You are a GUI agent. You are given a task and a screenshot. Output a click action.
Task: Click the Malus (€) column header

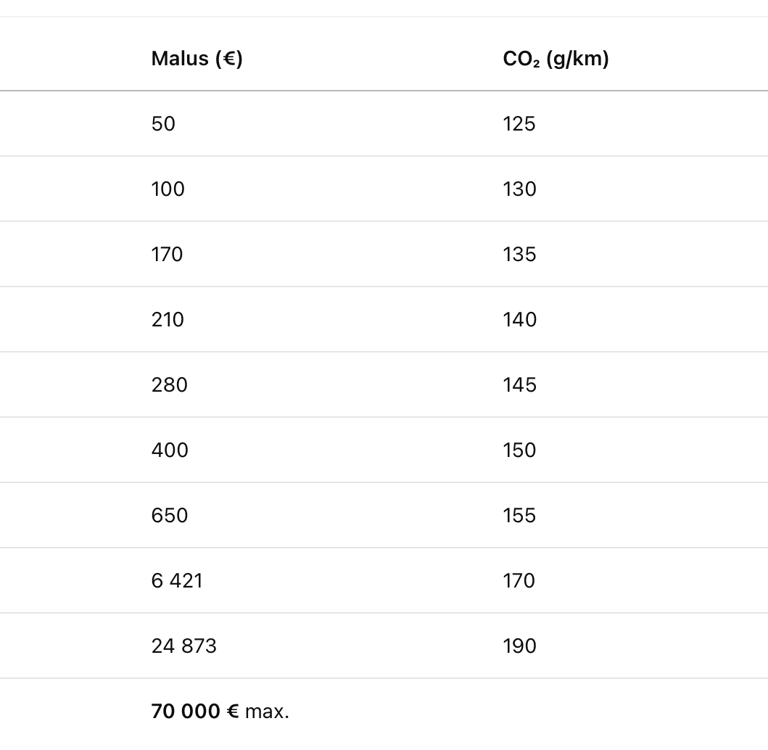[x=197, y=59]
